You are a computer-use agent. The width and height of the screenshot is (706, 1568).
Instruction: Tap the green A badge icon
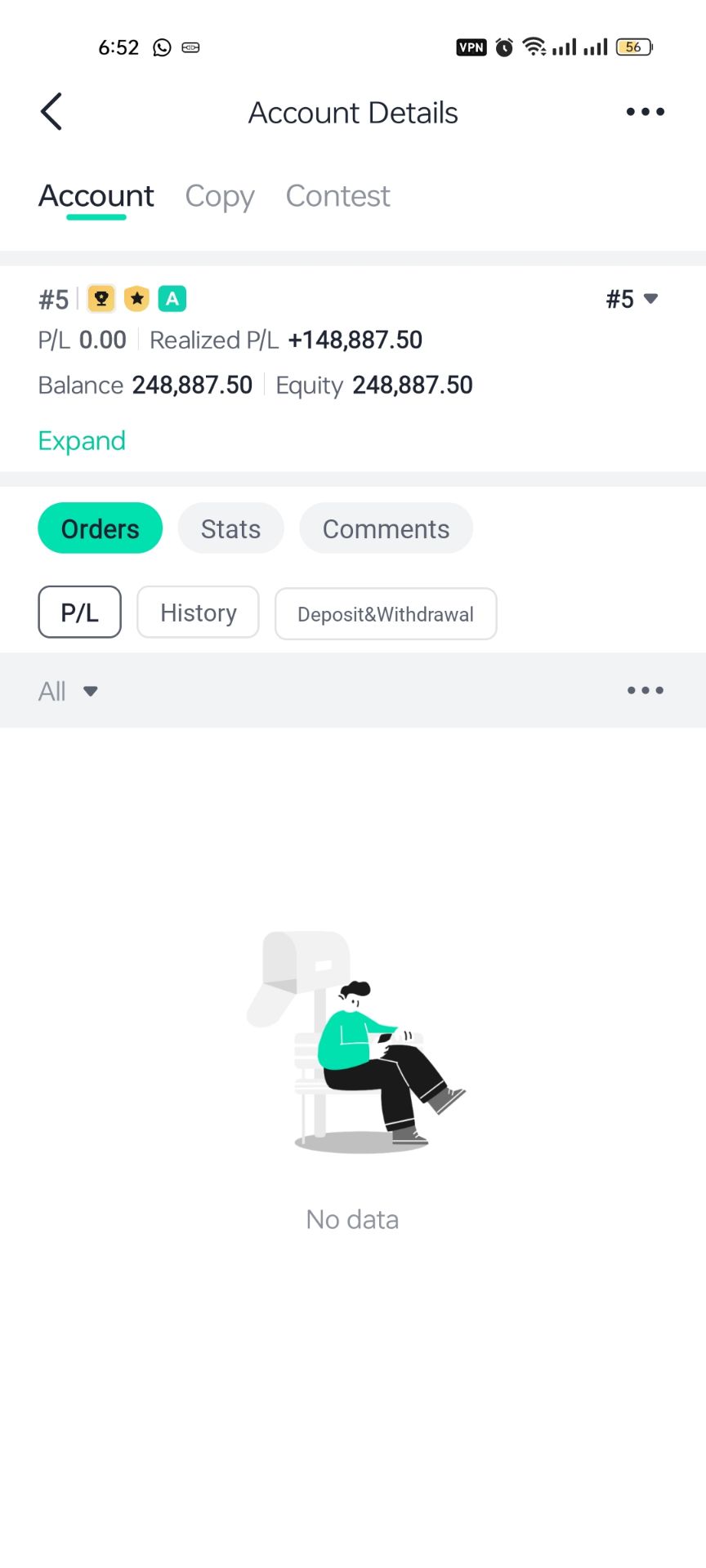coord(172,299)
